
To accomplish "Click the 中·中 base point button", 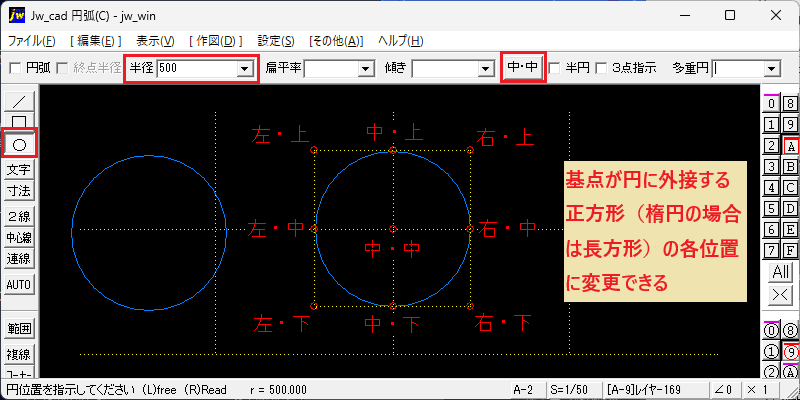I will tap(523, 67).
